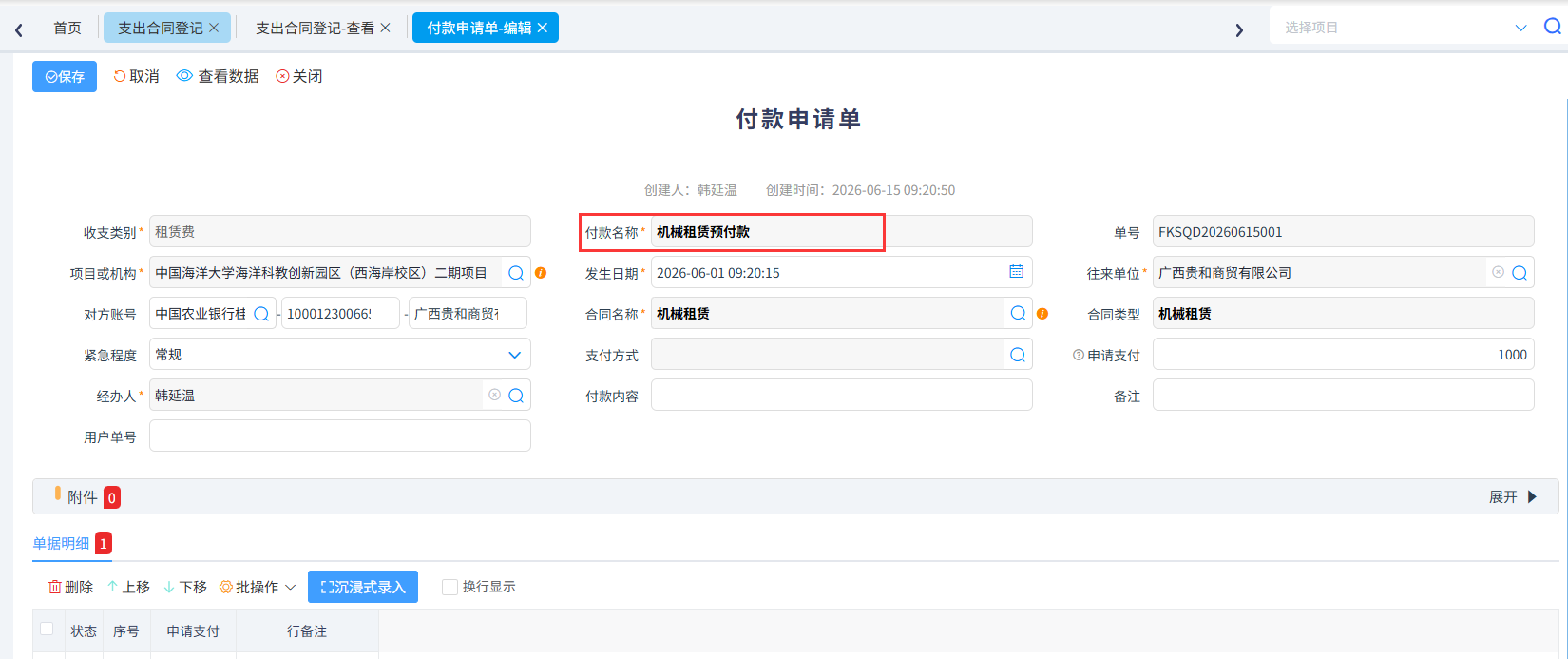Click the 用户单号 input field
This screenshot has width=1568, height=659.
[x=340, y=436]
